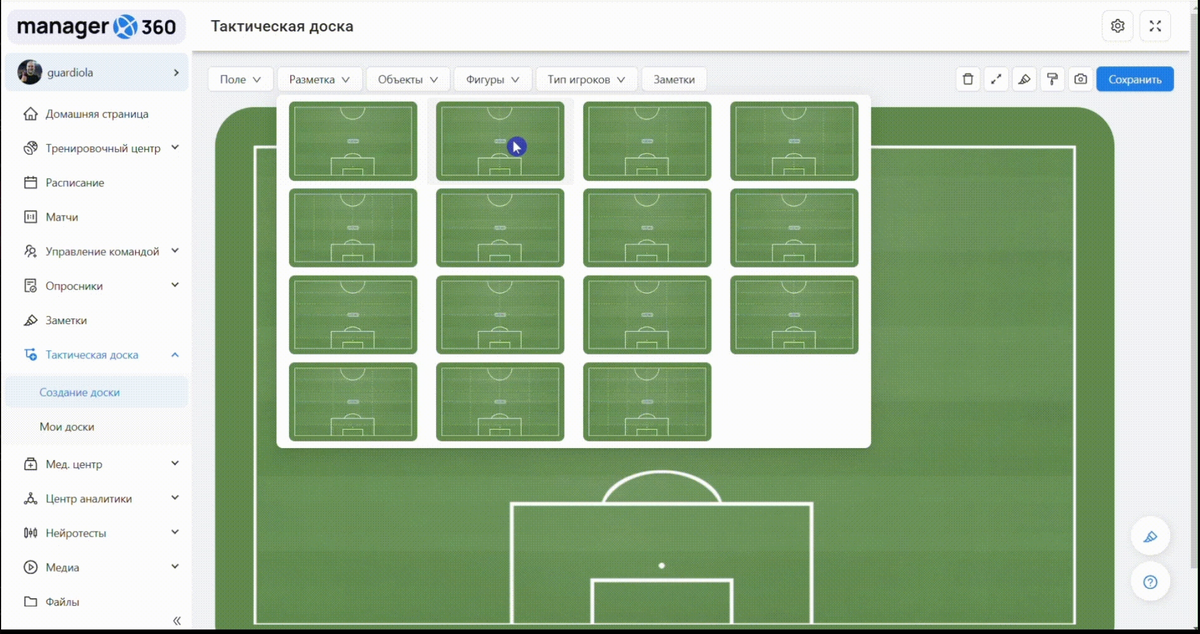Select the first field thumbnail in the top row
The height and width of the screenshot is (634, 1200).
click(353, 141)
